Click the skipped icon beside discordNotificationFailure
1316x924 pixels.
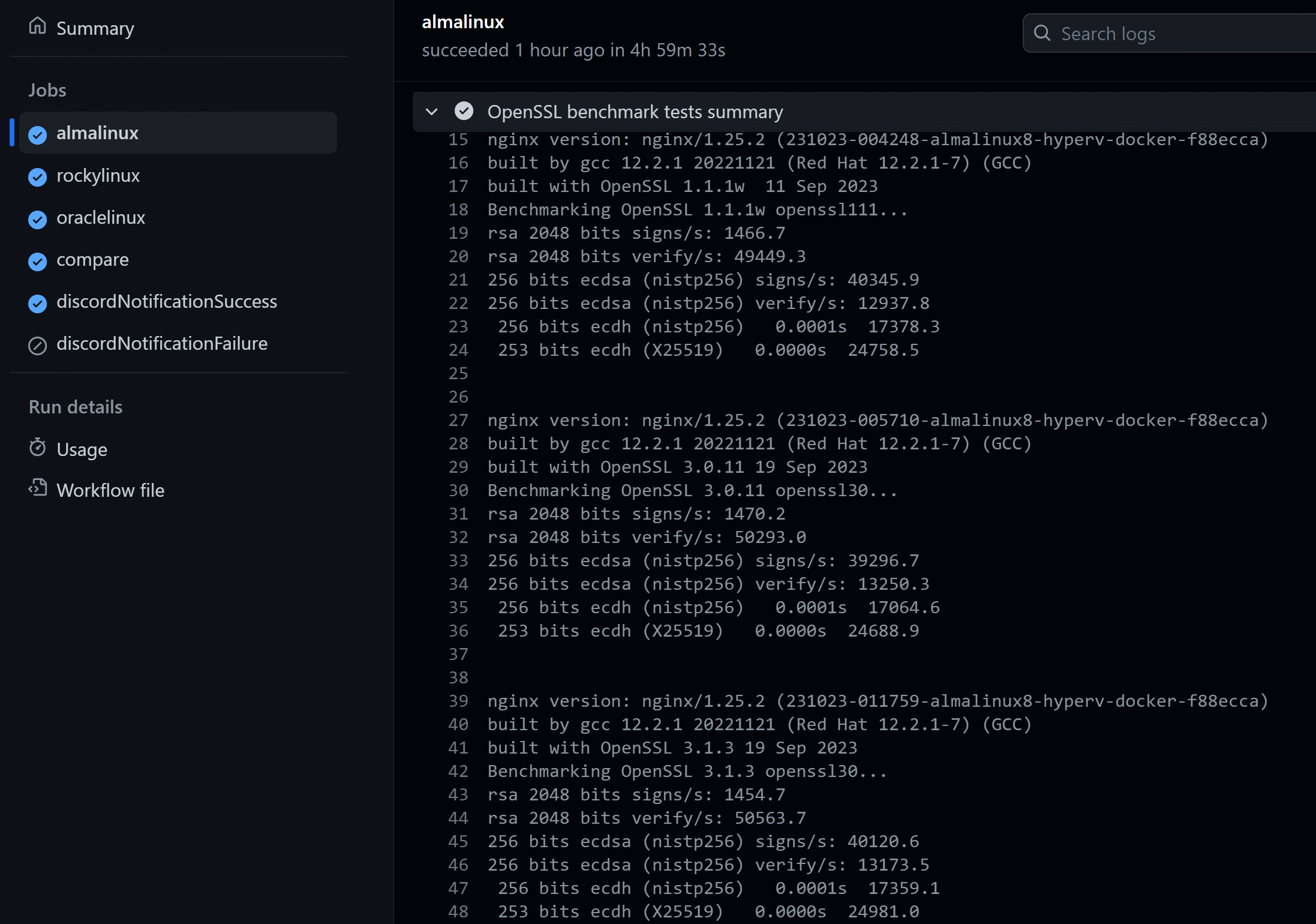pos(38,346)
